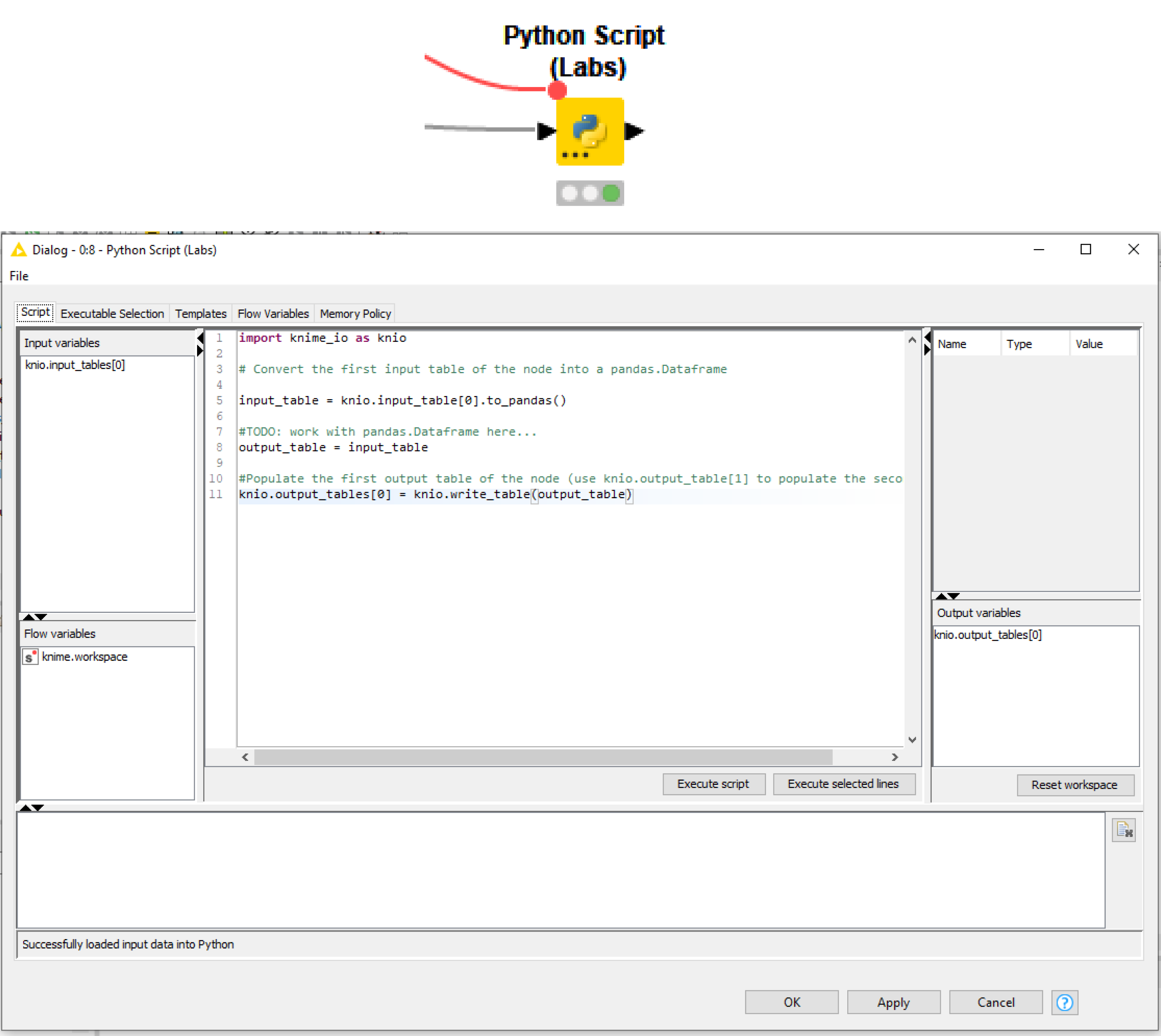Select knio.output_tables[0] in Output variables

(988, 635)
